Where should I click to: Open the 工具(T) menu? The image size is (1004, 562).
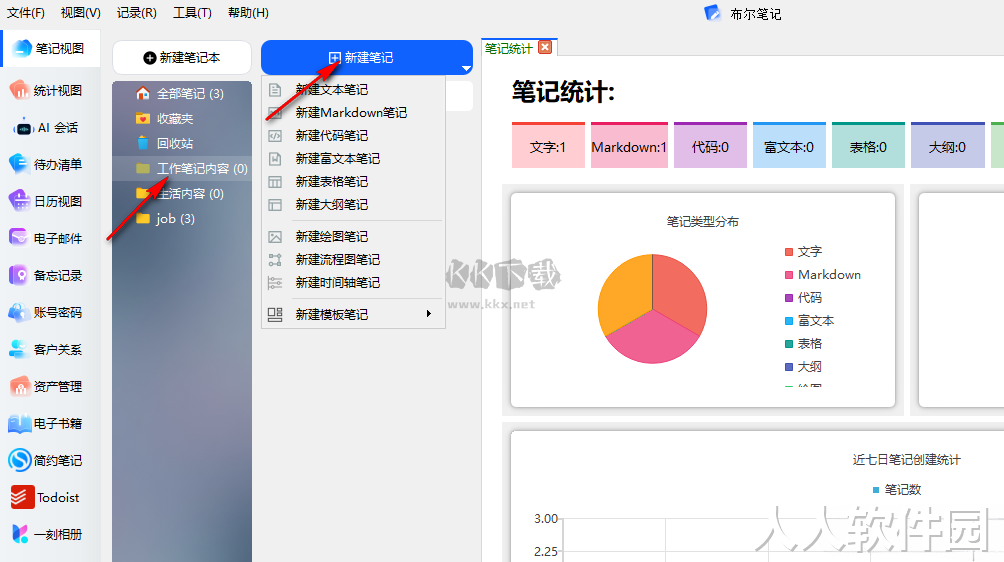coord(192,13)
